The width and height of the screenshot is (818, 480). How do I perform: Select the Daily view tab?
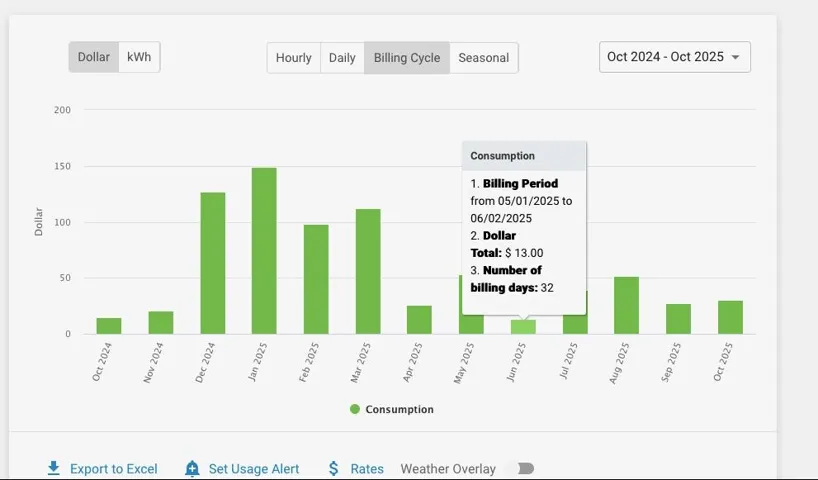tap(342, 58)
